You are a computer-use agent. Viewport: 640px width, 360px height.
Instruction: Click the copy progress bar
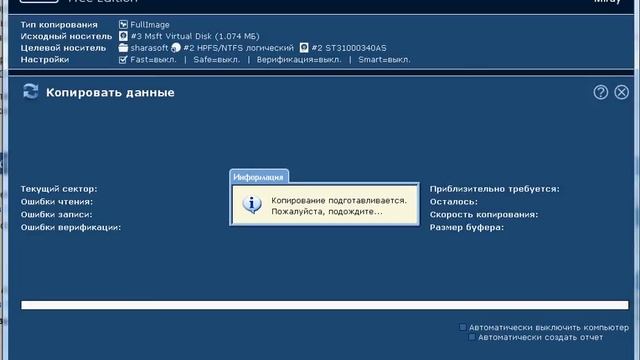pyautogui.click(x=325, y=305)
